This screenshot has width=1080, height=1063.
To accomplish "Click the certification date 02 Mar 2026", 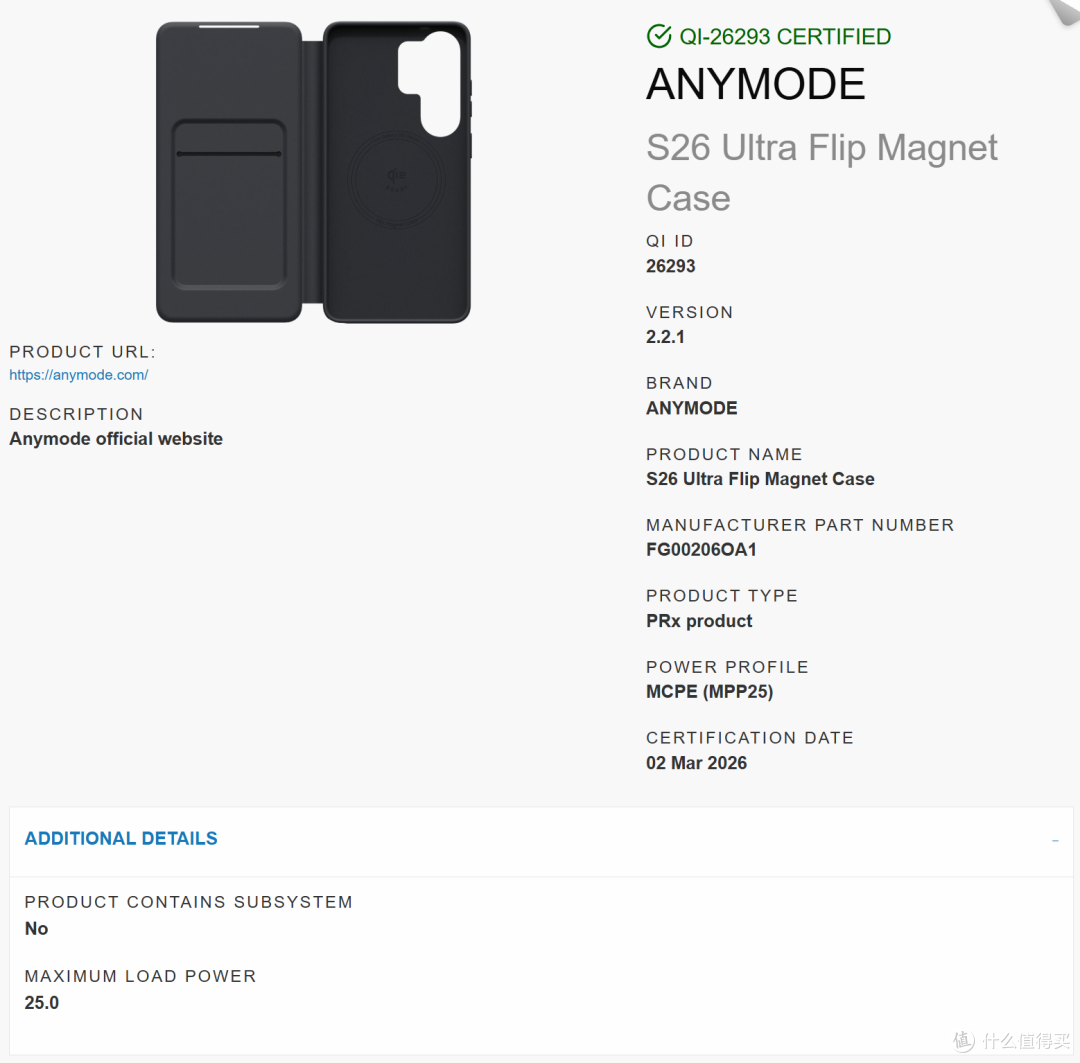I will [696, 763].
